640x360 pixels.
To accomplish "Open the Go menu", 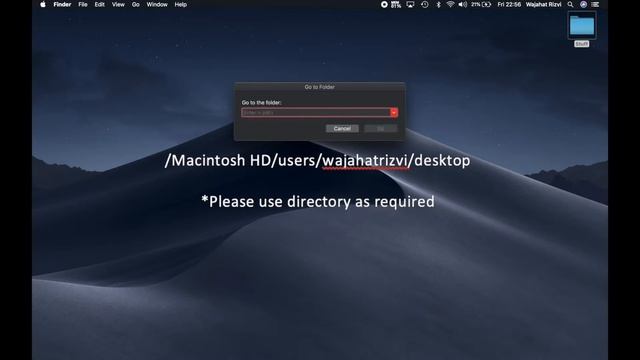I will [x=136, y=4].
